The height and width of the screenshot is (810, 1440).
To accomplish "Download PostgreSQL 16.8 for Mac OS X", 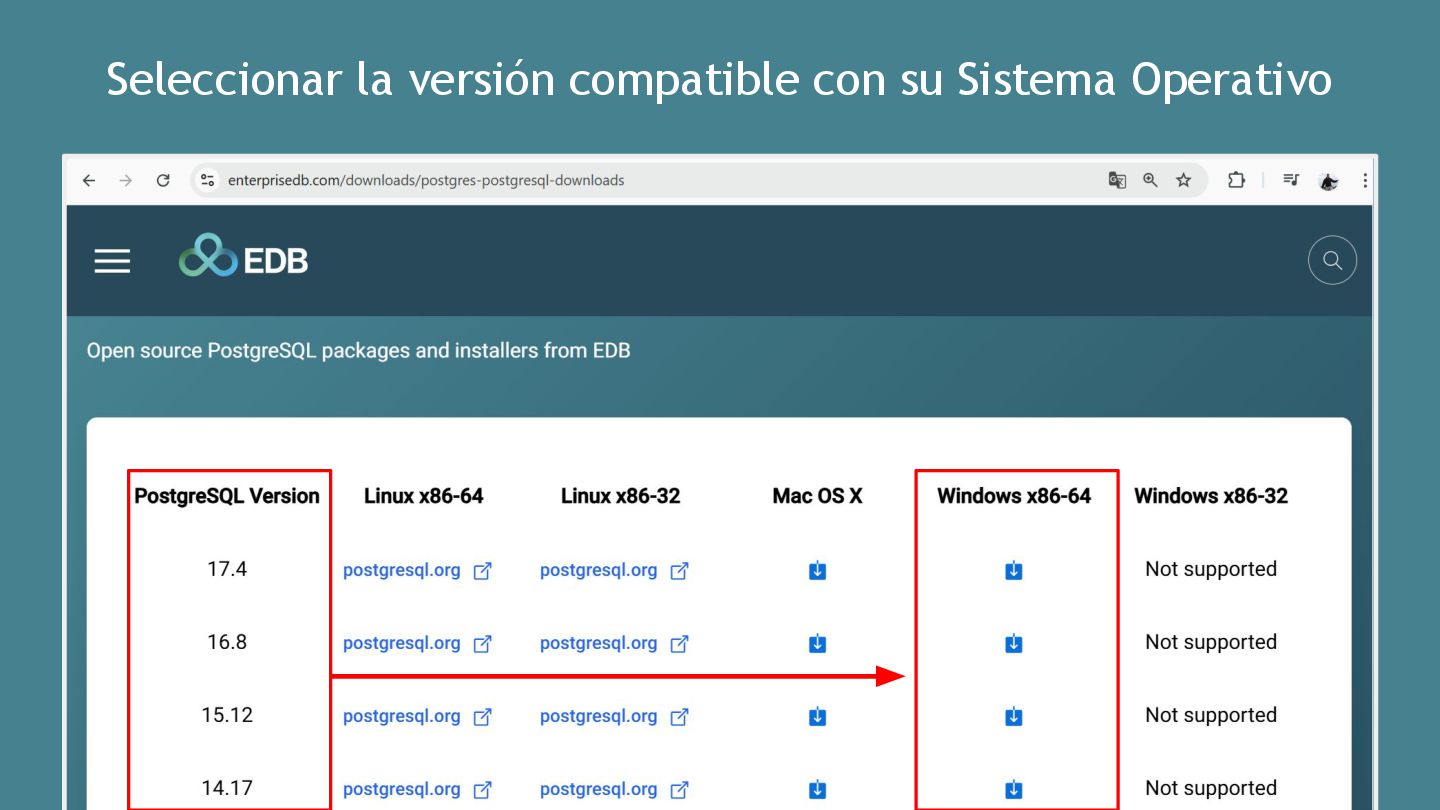I will (x=817, y=644).
